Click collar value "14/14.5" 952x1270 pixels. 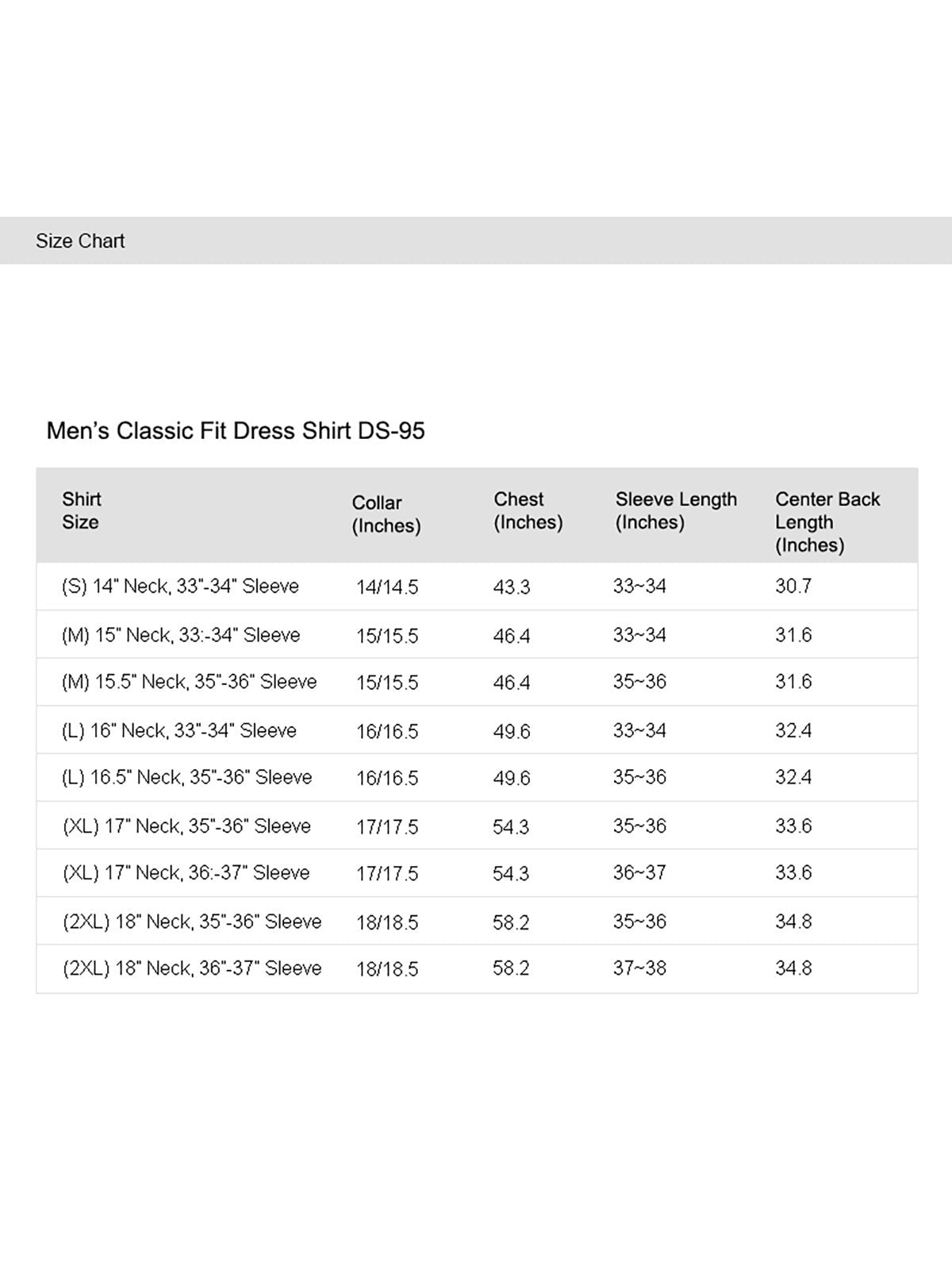click(x=387, y=587)
